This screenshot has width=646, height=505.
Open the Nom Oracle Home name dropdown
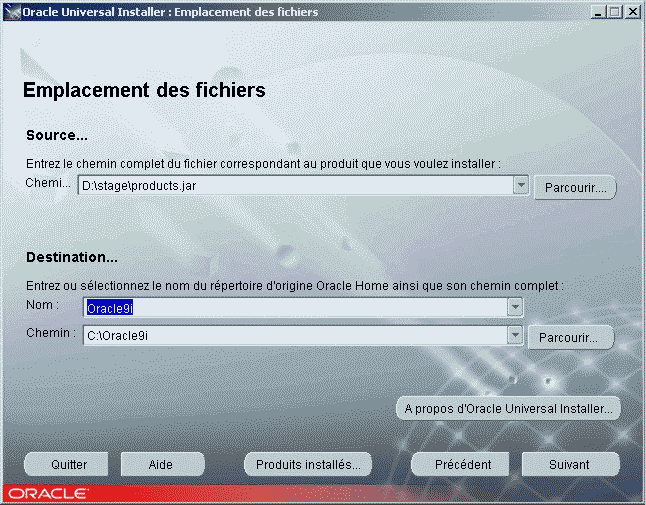point(515,308)
